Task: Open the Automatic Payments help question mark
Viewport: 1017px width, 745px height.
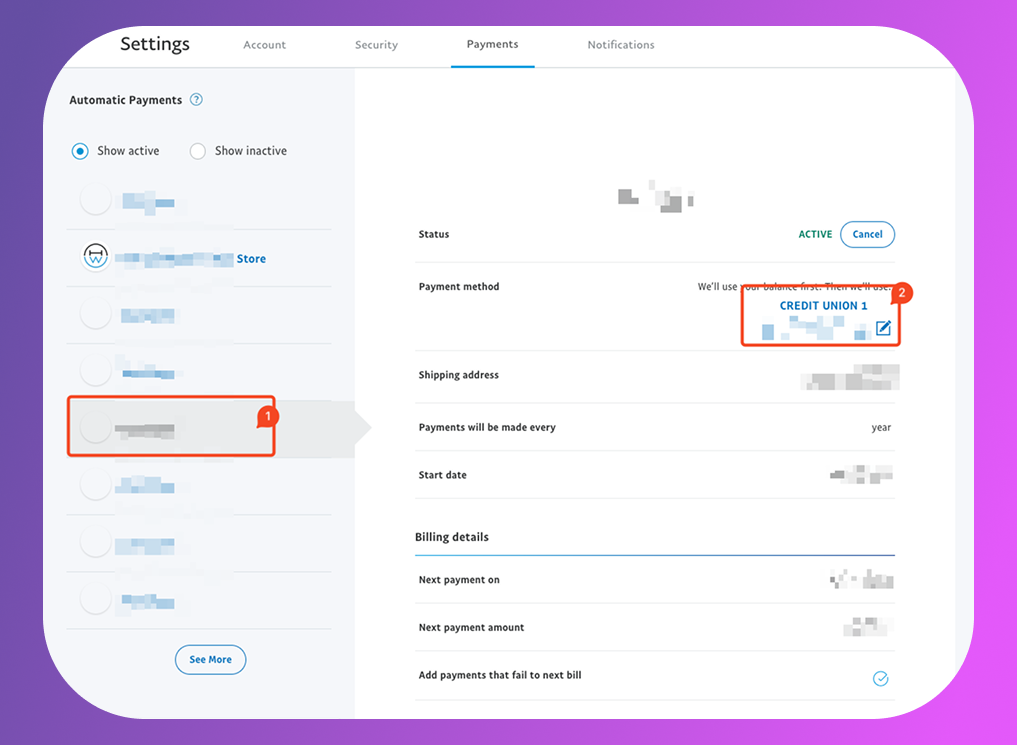Action: tap(196, 100)
